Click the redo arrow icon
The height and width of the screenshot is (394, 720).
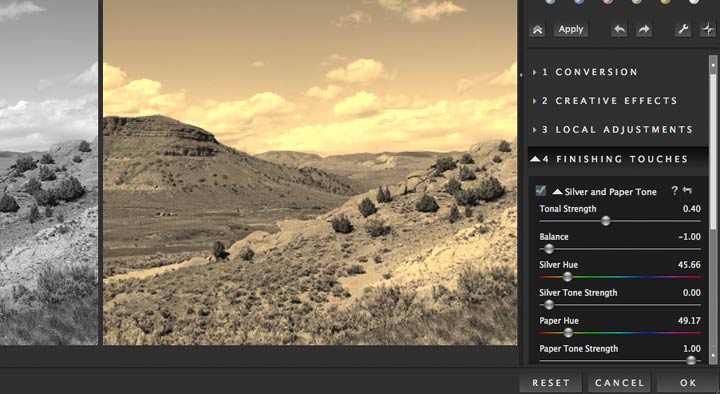click(x=644, y=30)
